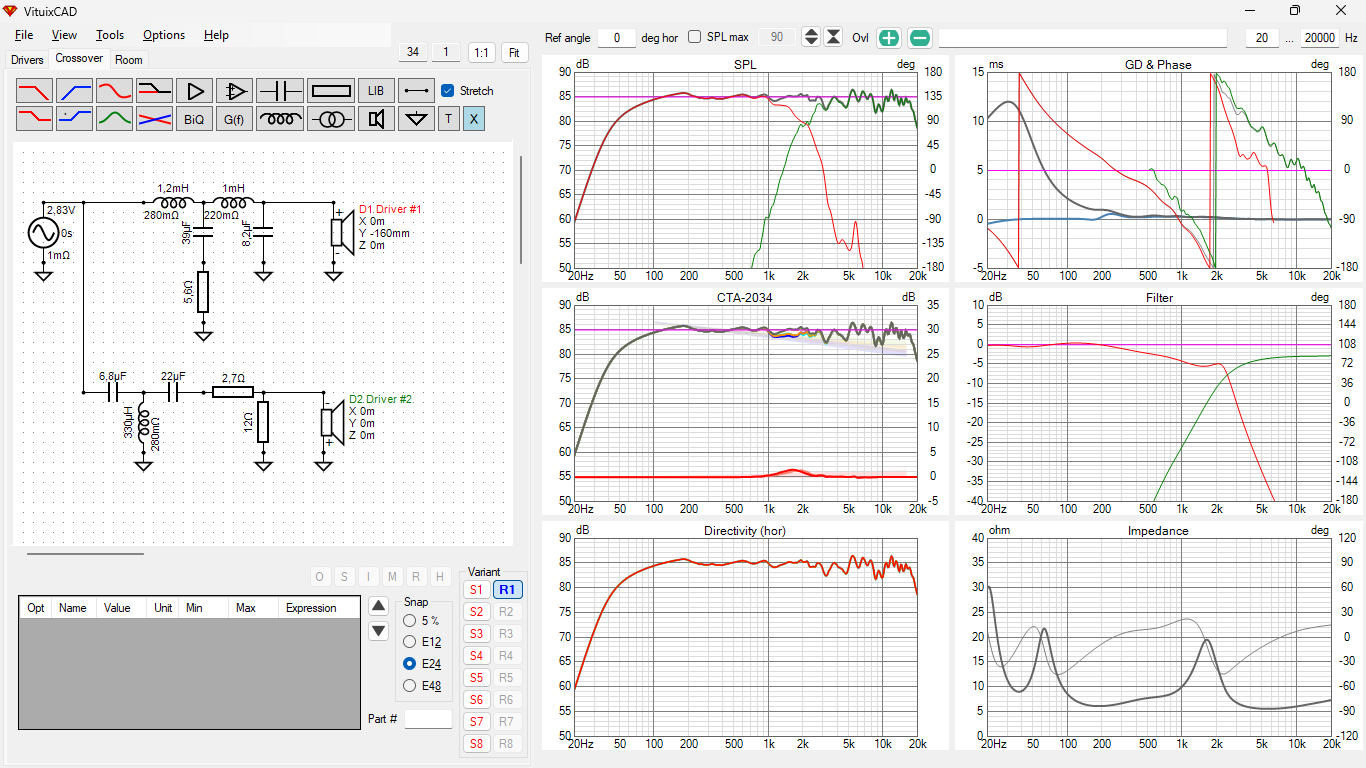This screenshot has height=768, width=1366.
Task: Select the wire connection tool
Action: click(x=416, y=91)
